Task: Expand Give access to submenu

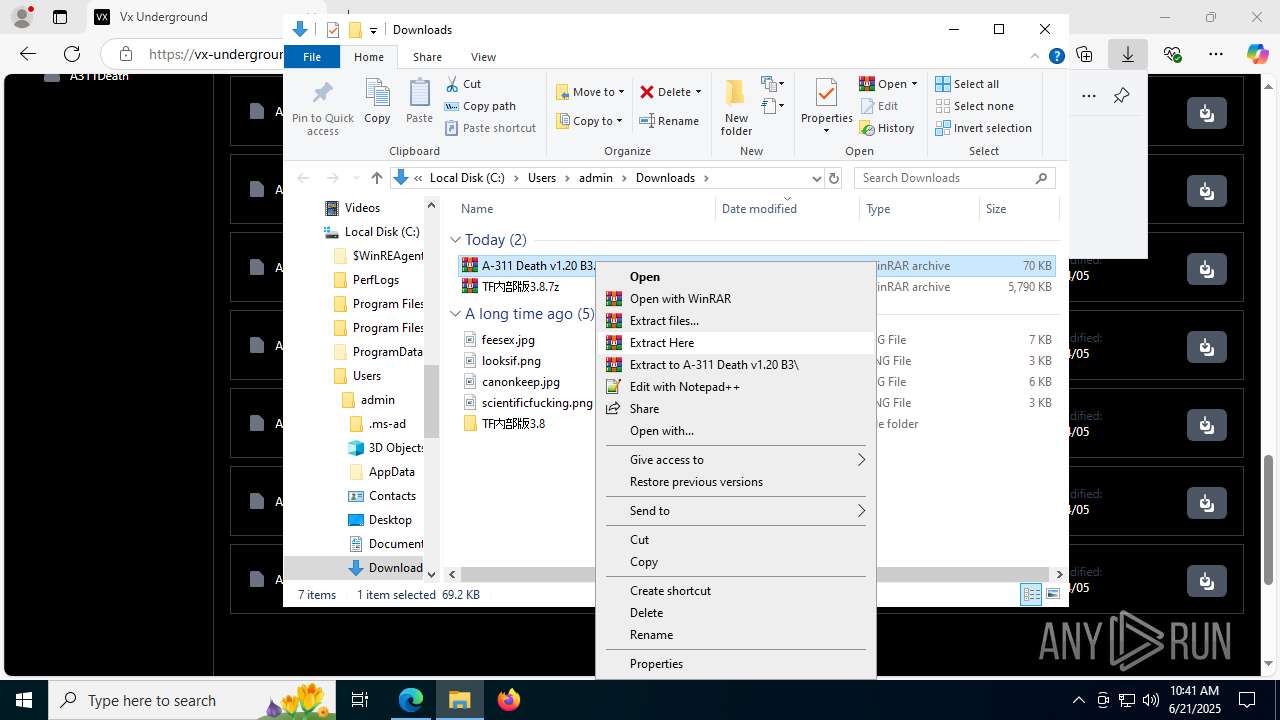Action: [735, 460]
